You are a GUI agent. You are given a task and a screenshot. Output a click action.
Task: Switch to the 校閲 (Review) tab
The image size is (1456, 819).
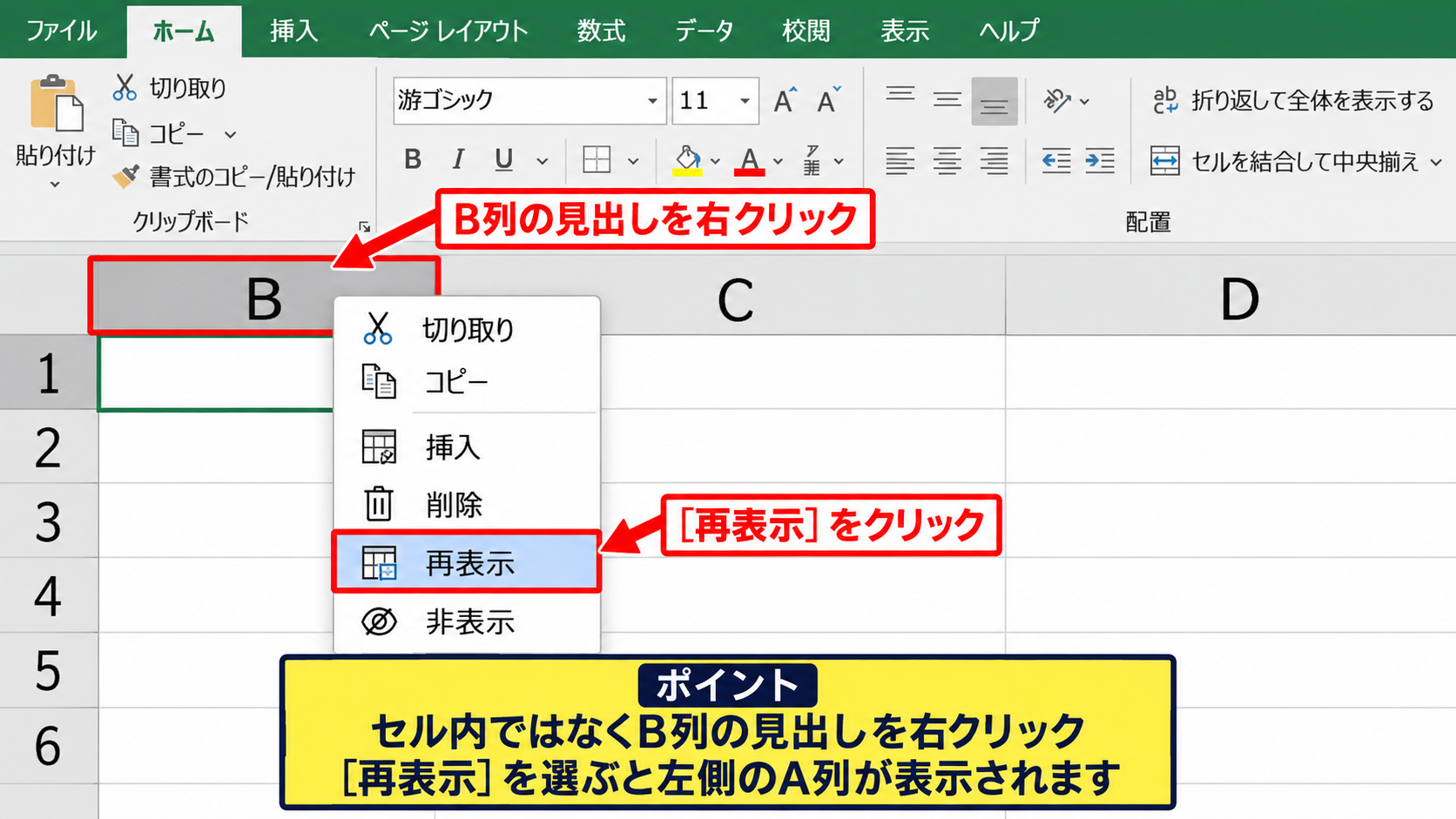[806, 30]
